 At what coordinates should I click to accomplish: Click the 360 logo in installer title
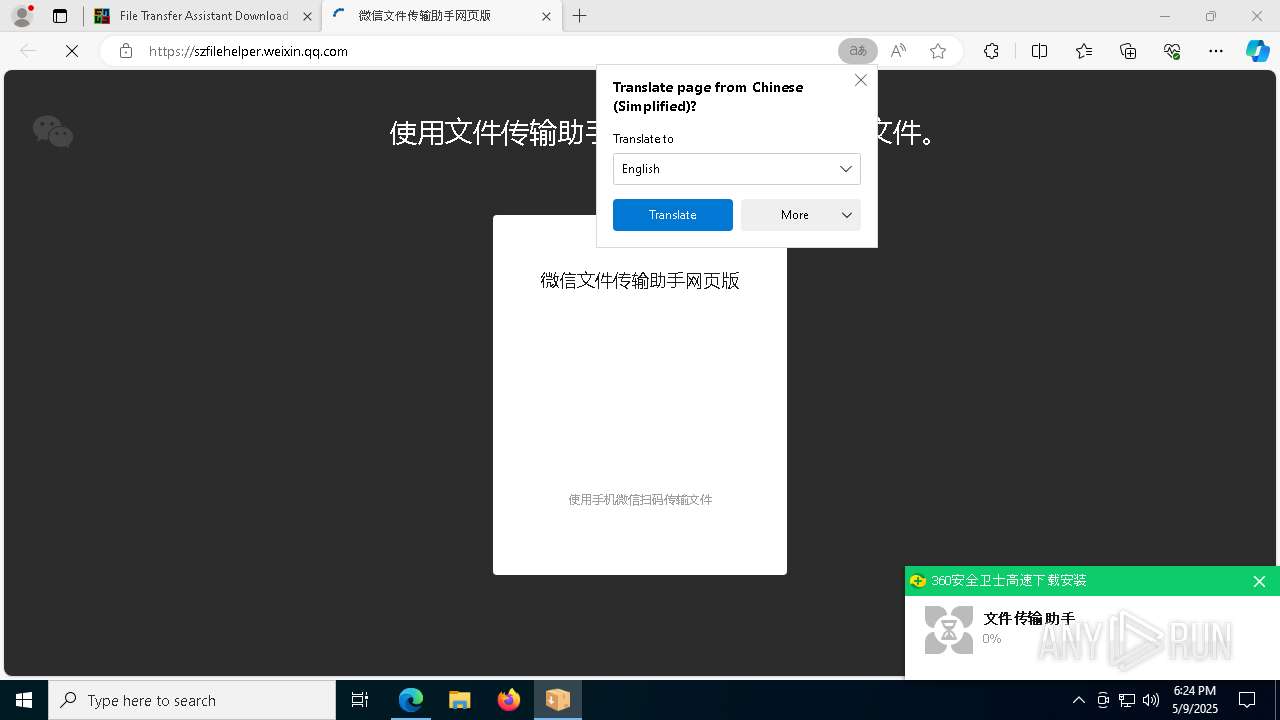[x=918, y=581]
